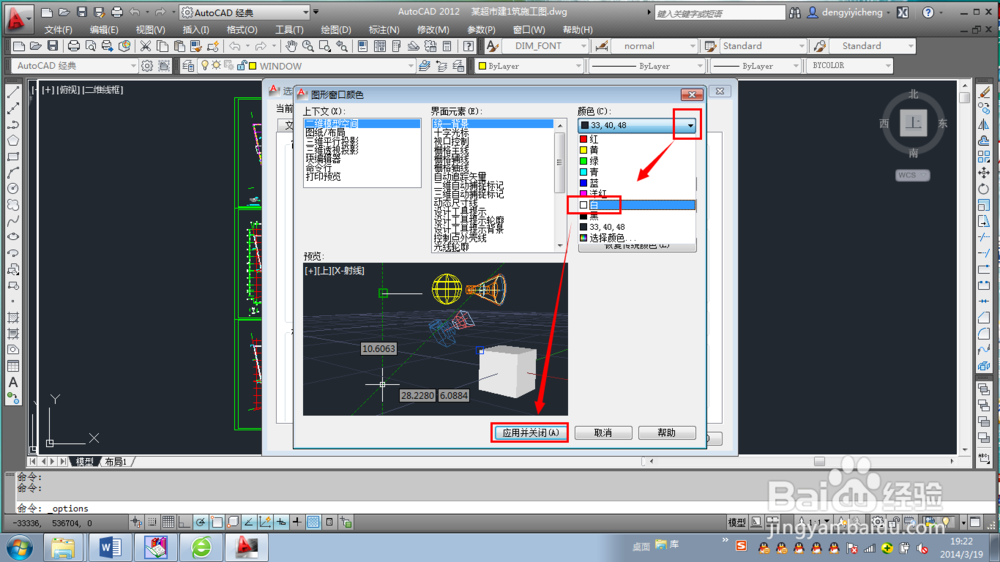Open the 修改(M) menu

tap(433, 29)
